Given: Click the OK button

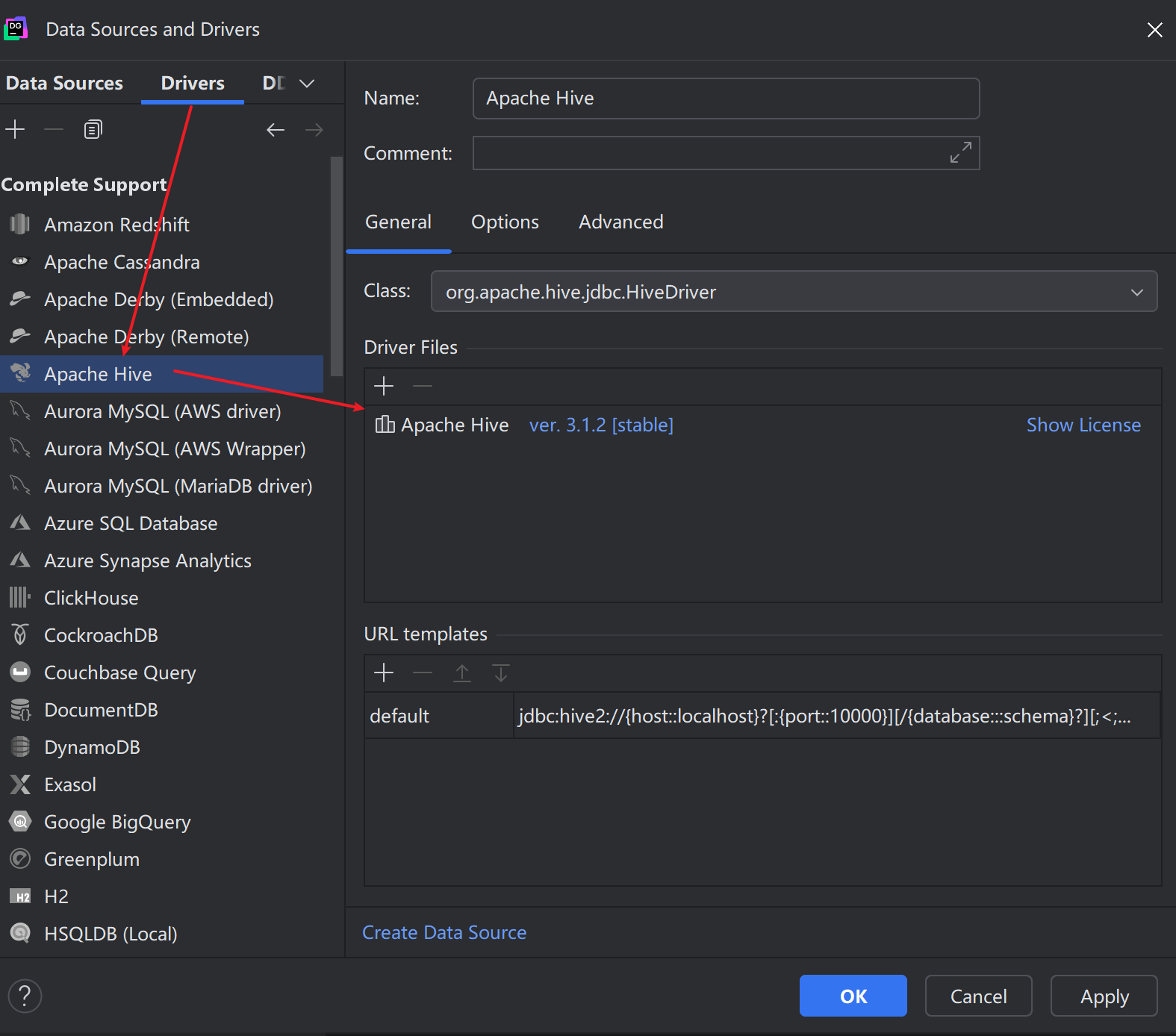Looking at the screenshot, I should pyautogui.click(x=853, y=996).
